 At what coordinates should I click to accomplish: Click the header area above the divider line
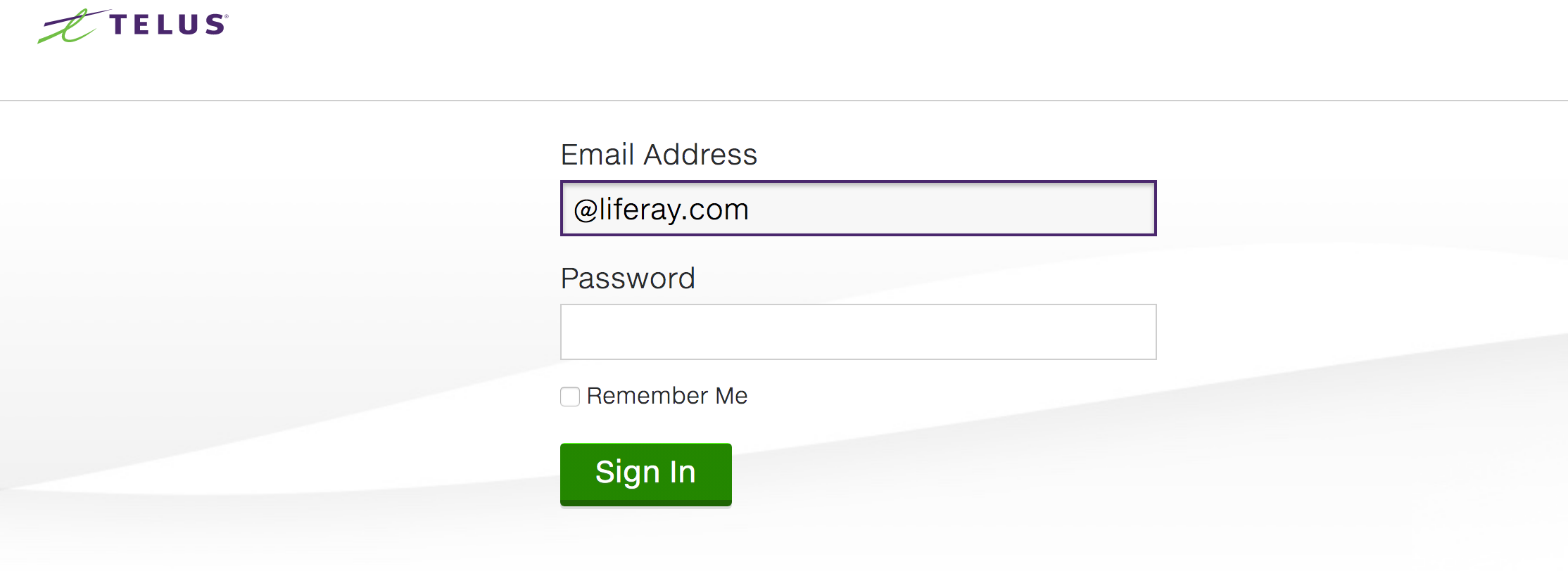pyautogui.click(x=784, y=49)
